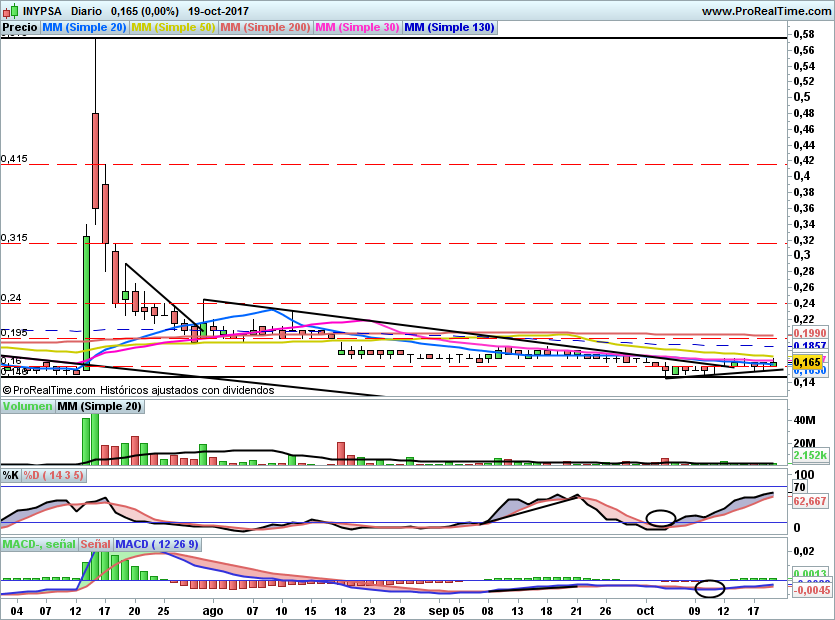The image size is (835, 620).
Task: Select the volume MM (Simple 20) label
Action: pyautogui.click(x=100, y=406)
